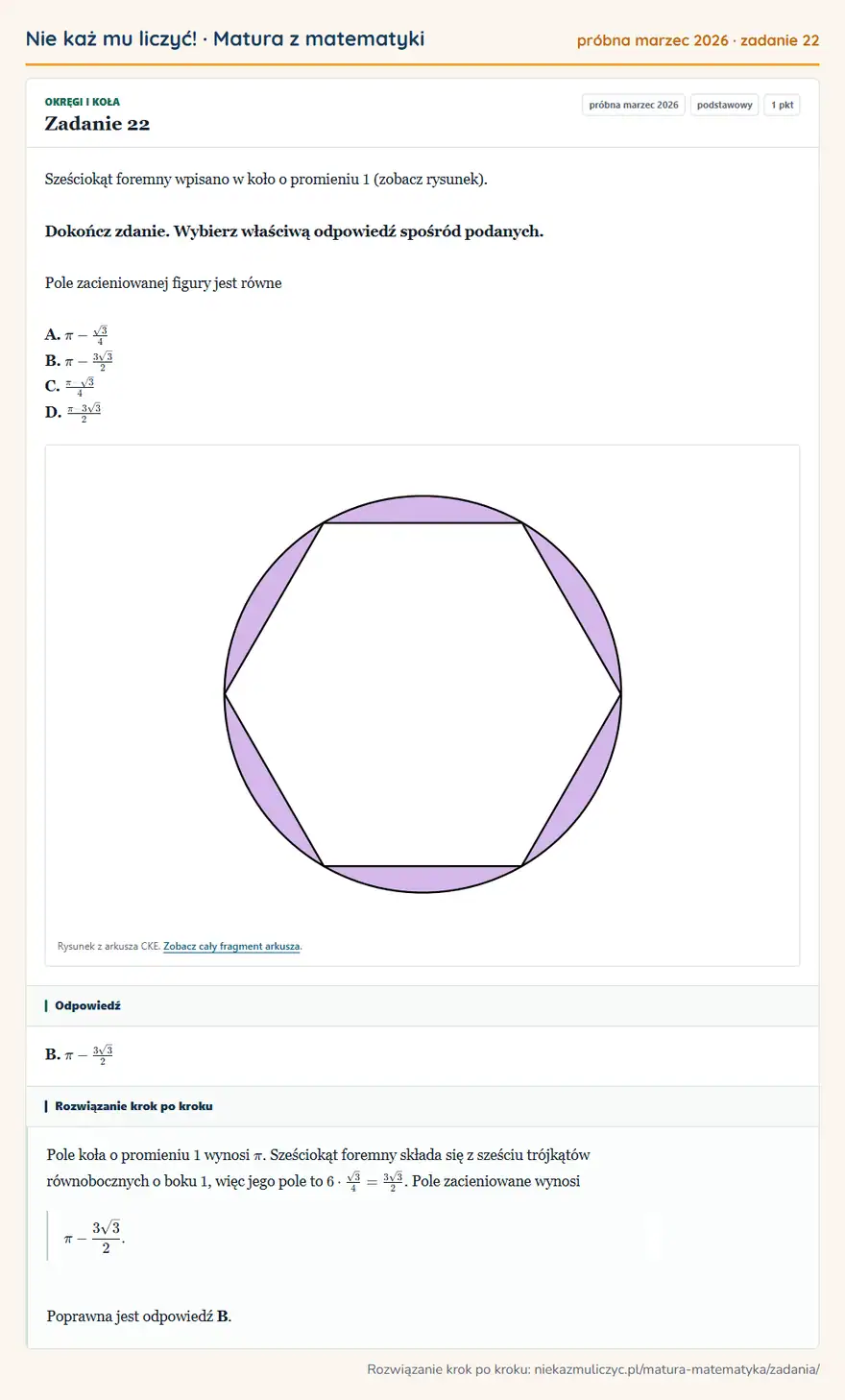
Task: Click the hexagon-in-circle figure image
Action: coord(422,694)
